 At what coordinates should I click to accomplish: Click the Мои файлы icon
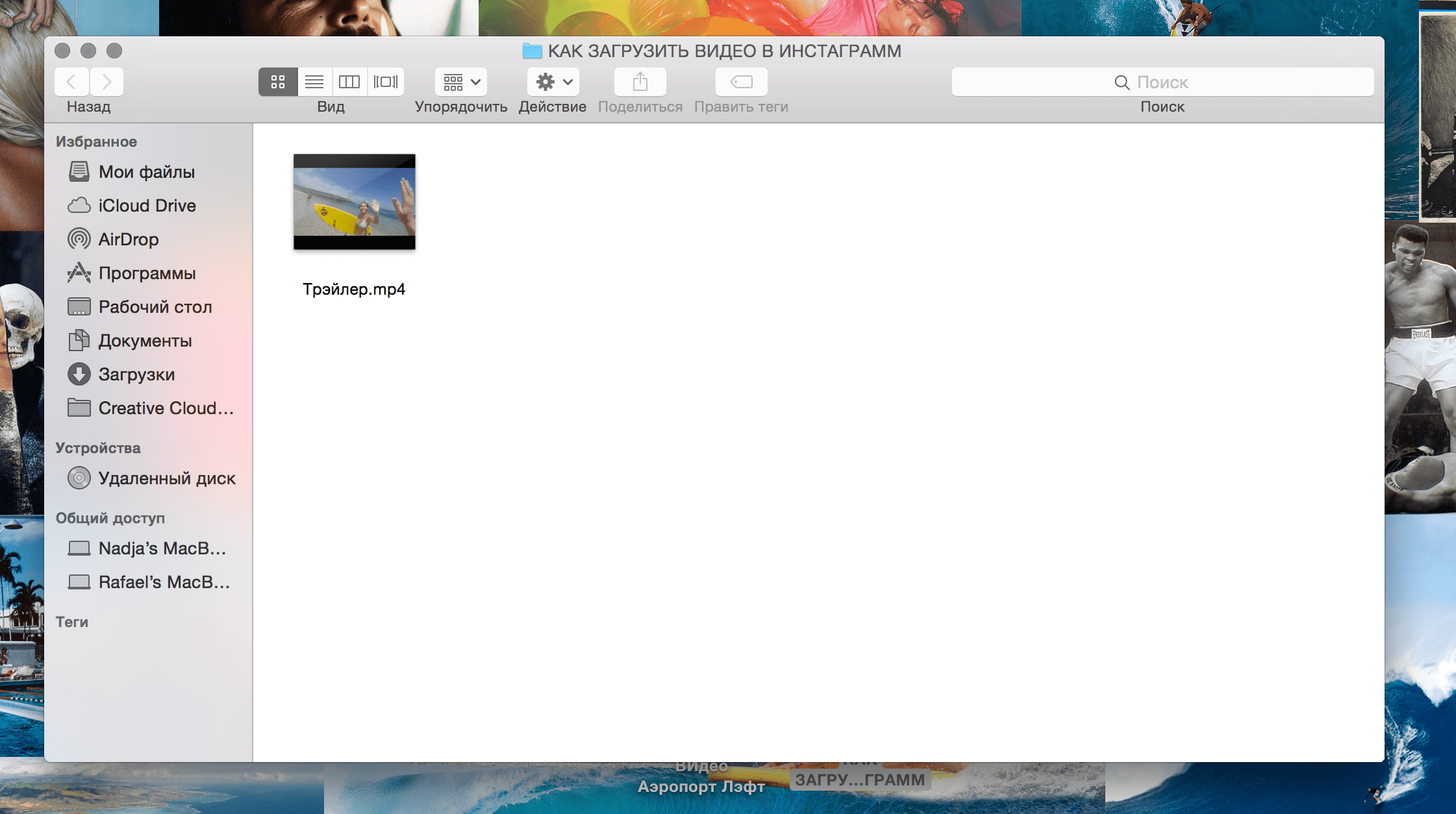point(79,171)
